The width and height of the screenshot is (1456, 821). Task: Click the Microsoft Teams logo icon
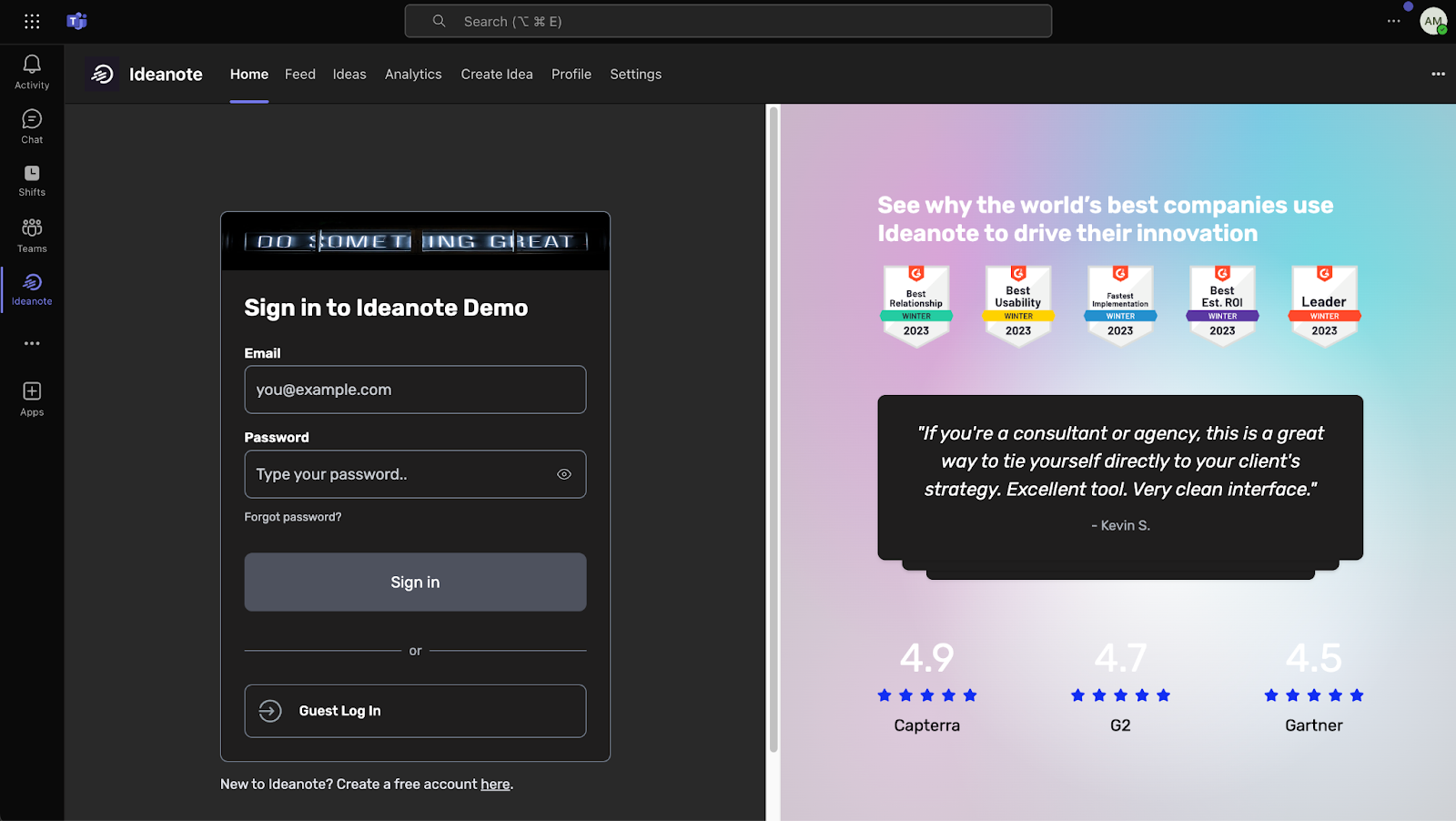pos(77,21)
